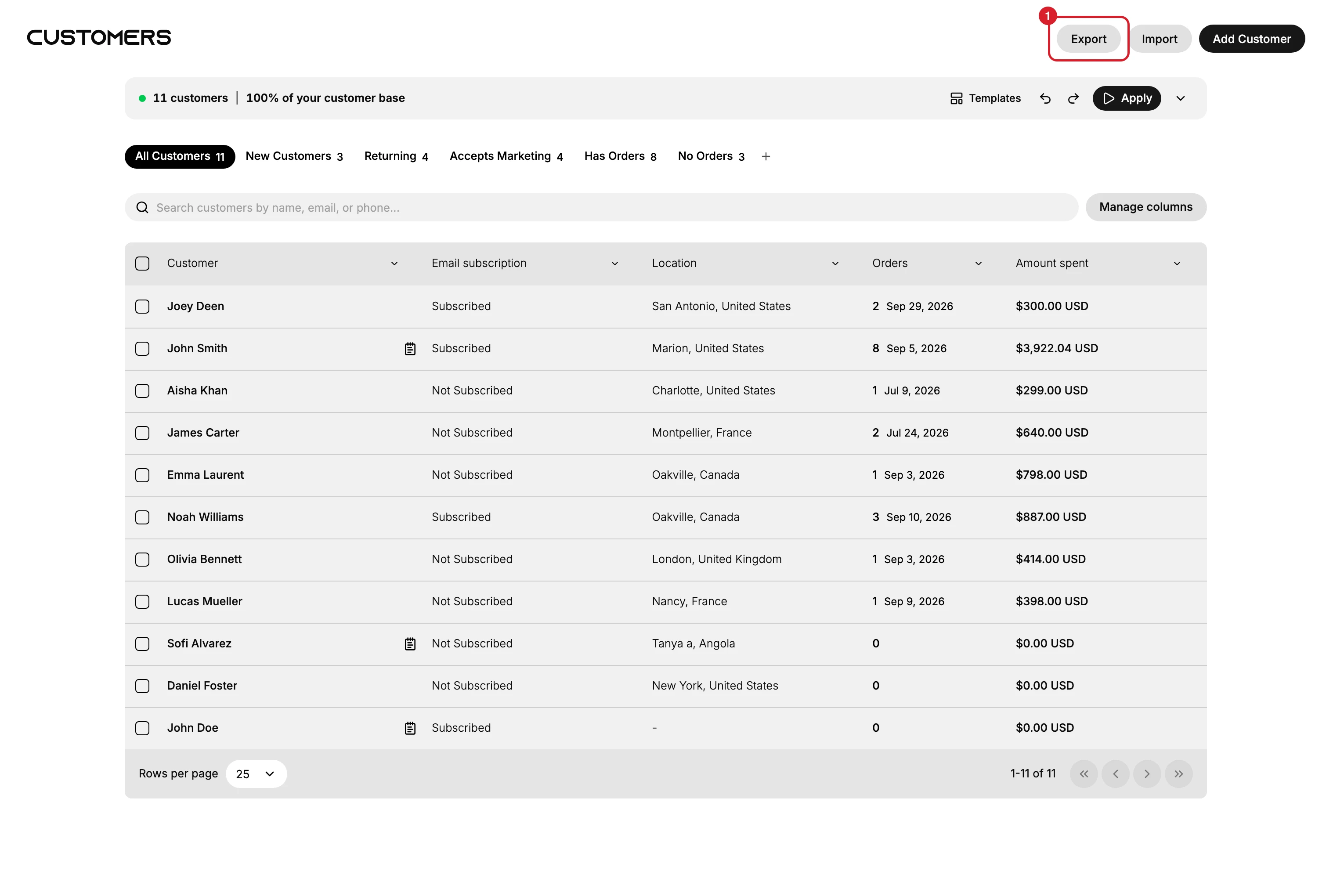This screenshot has height=896, width=1344.
Task: Check the box for Lucas Mueller
Action: (x=142, y=602)
